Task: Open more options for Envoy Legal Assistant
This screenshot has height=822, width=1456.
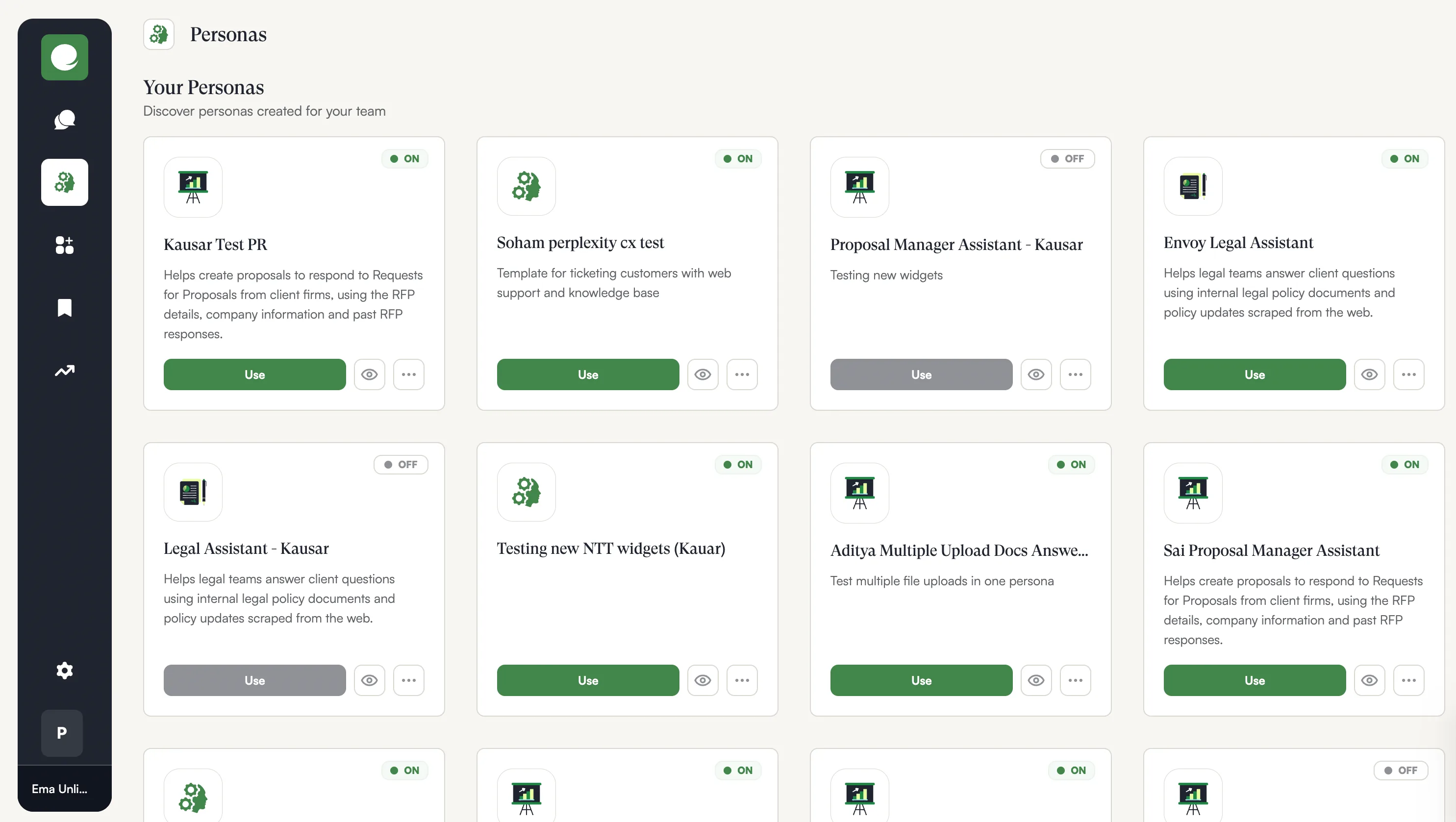Action: pyautogui.click(x=1408, y=374)
